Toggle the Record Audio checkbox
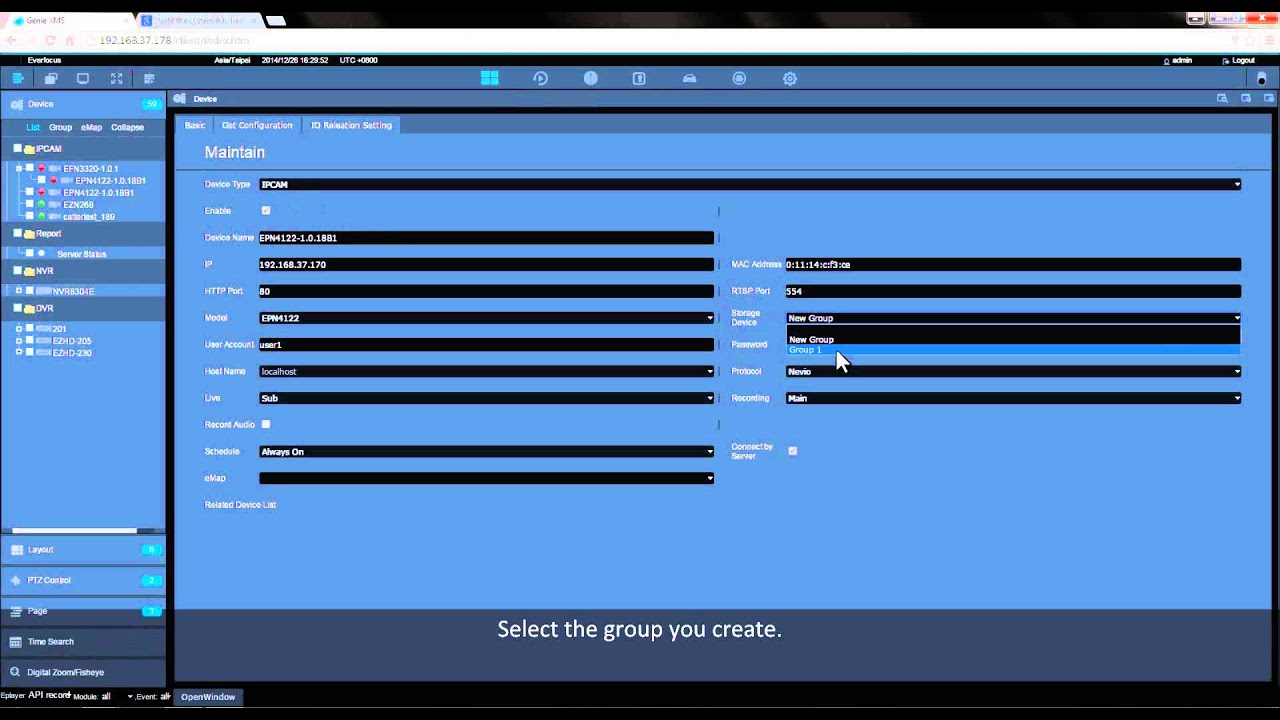Image resolution: width=1280 pixels, height=720 pixels. pyautogui.click(x=265, y=425)
